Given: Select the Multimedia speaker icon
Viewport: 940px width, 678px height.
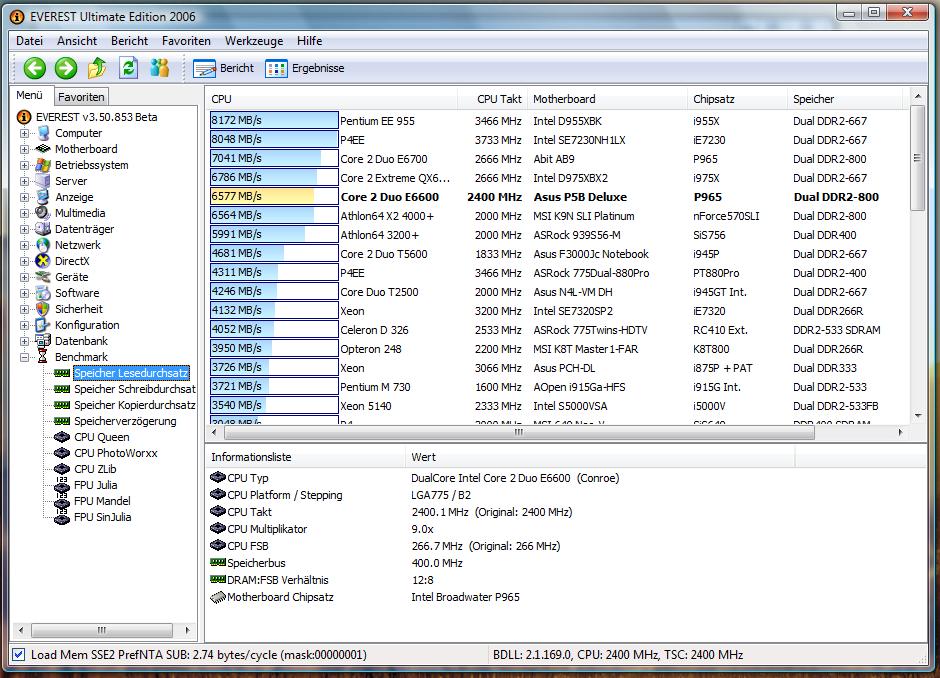Looking at the screenshot, I should click(43, 213).
